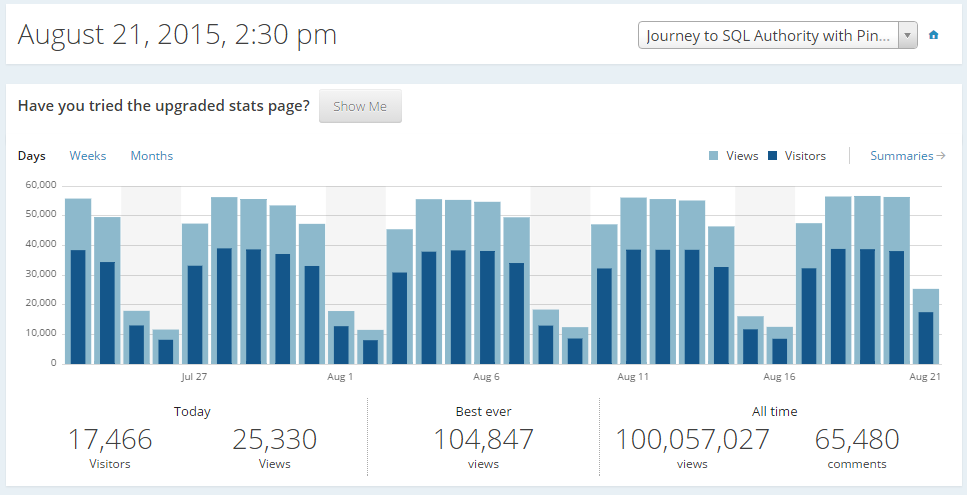Click today's 17,466 visitors count
Viewport: 967px width, 495px height.
(110, 439)
